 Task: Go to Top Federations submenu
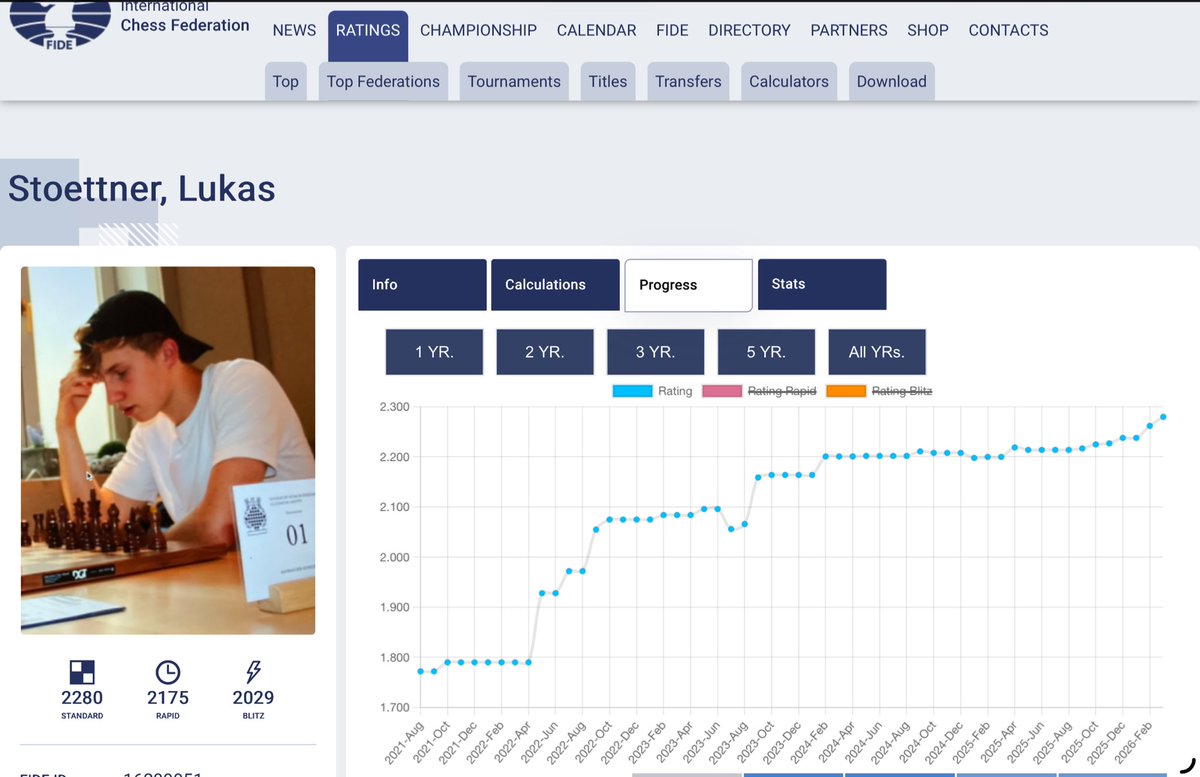pyautogui.click(x=383, y=81)
